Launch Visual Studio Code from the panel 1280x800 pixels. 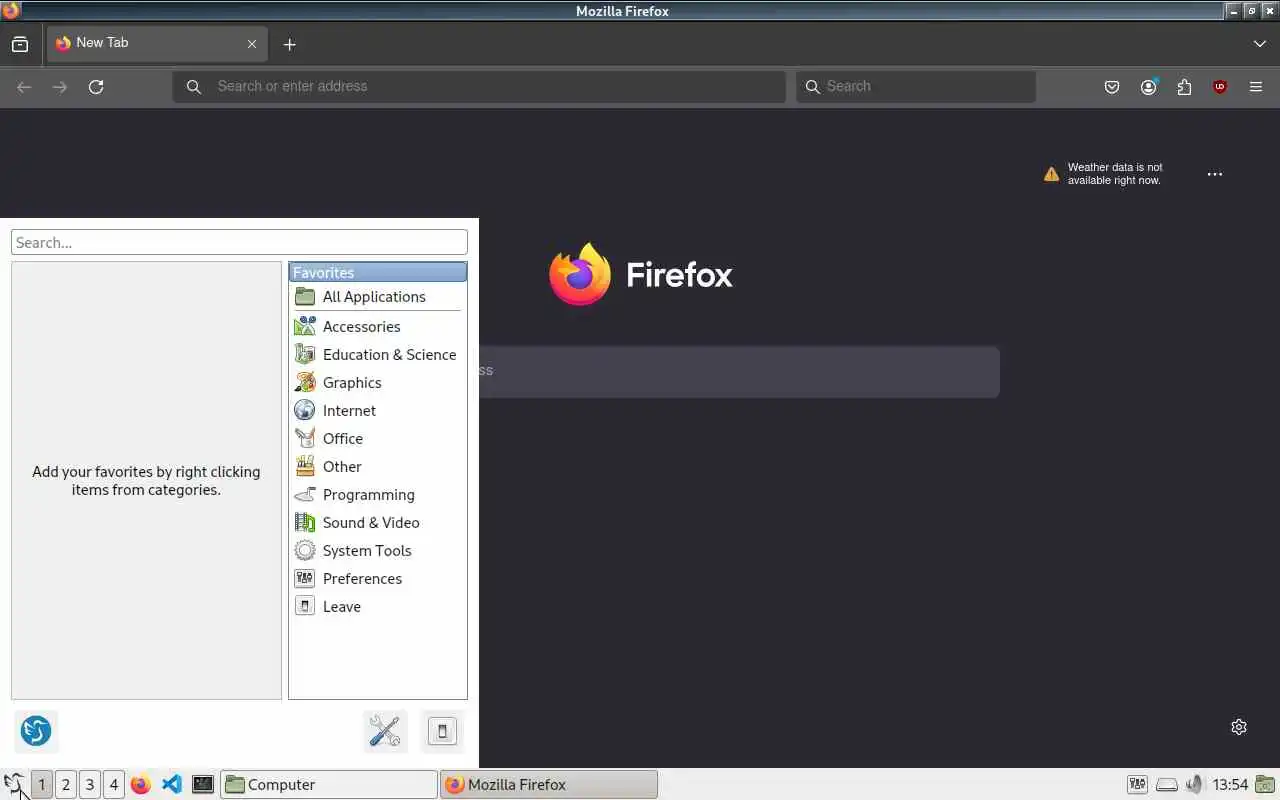coord(172,785)
